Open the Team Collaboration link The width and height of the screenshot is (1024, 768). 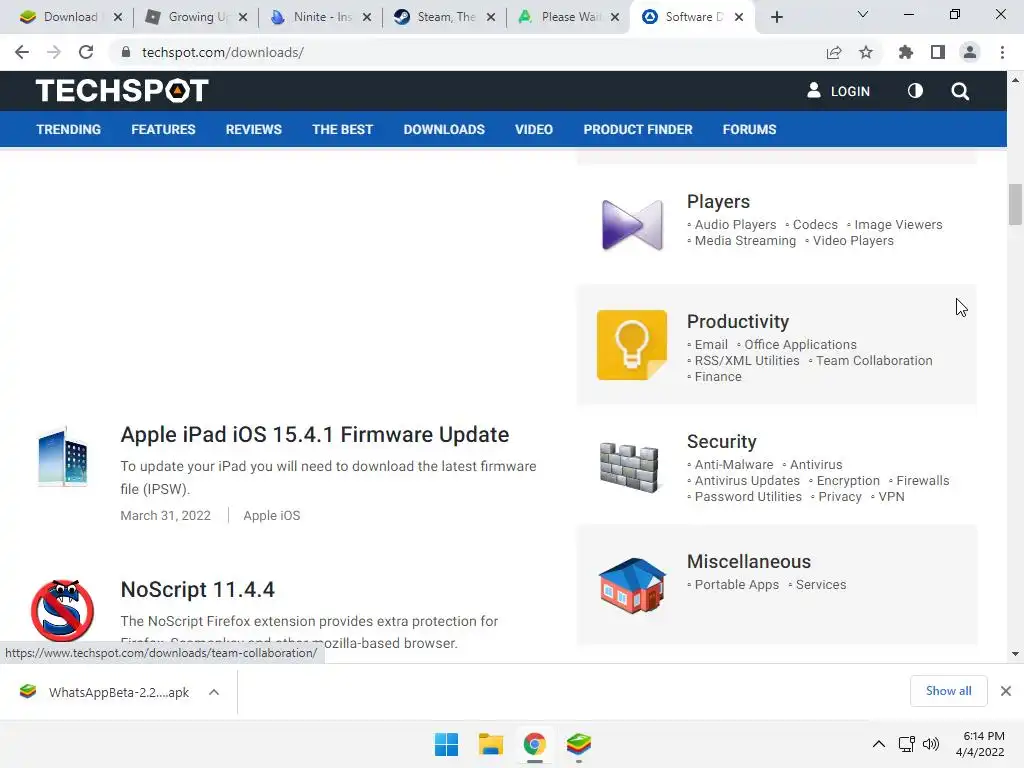coord(874,360)
